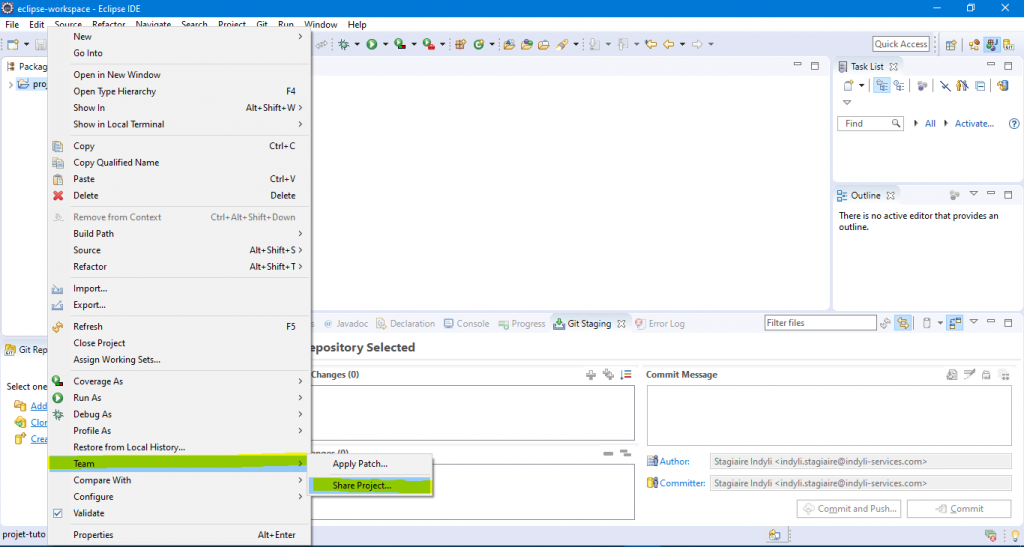Open the Help menu in menu bar
1024x547 pixels.
coord(357,25)
